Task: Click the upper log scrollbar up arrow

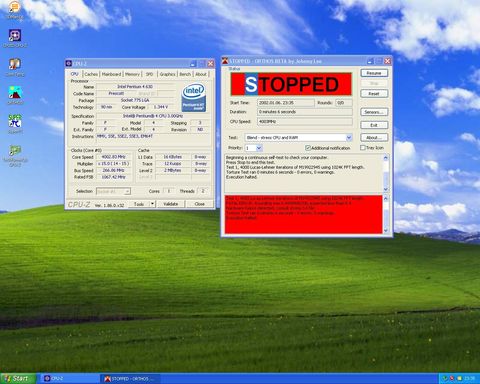Action: 386,157
